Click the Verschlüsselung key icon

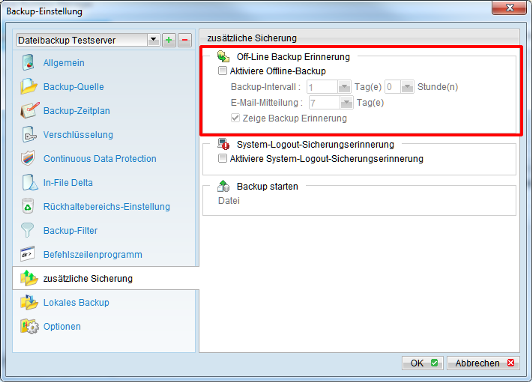tap(29, 135)
